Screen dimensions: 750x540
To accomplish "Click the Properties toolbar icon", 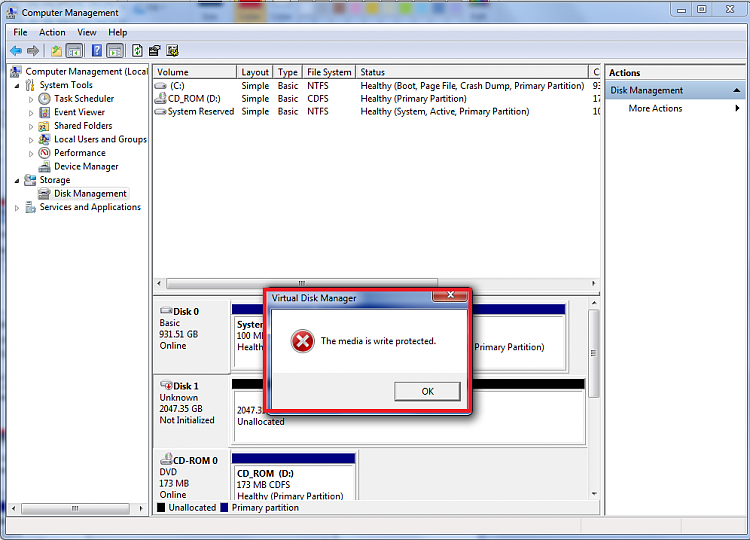I will tap(154, 51).
